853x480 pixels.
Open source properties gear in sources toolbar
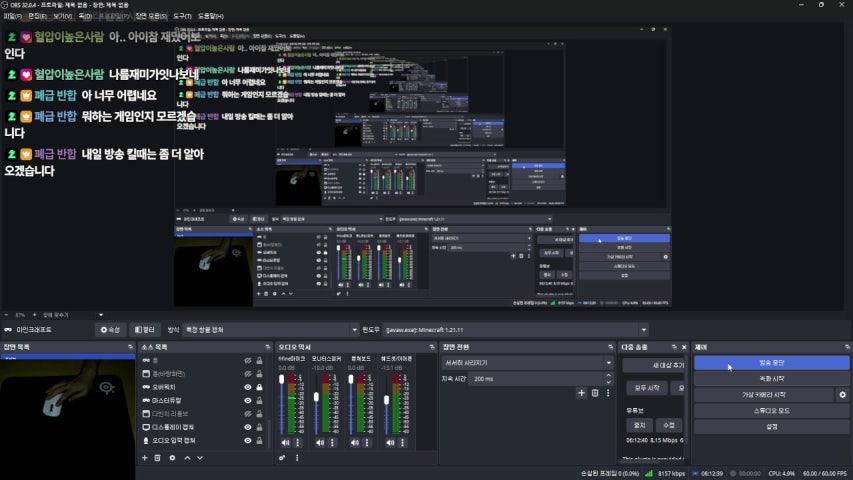point(172,457)
